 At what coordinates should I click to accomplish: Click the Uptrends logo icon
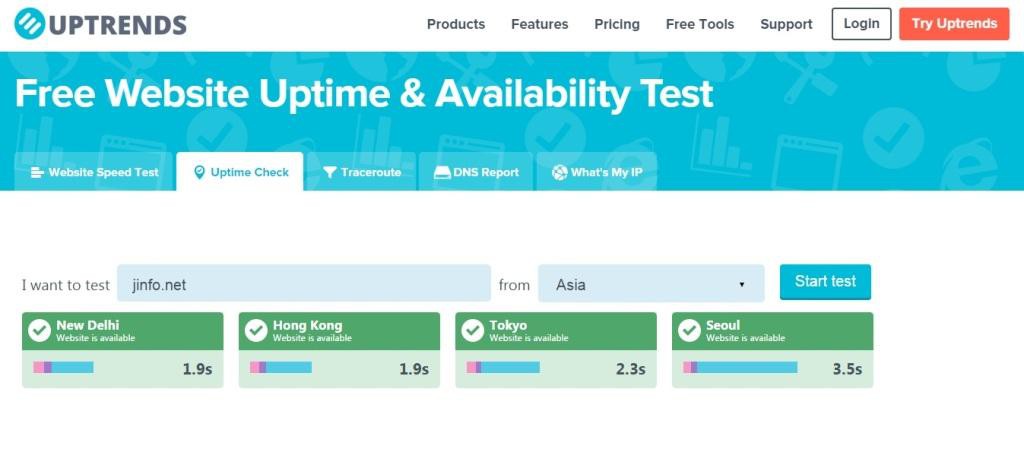[29, 24]
